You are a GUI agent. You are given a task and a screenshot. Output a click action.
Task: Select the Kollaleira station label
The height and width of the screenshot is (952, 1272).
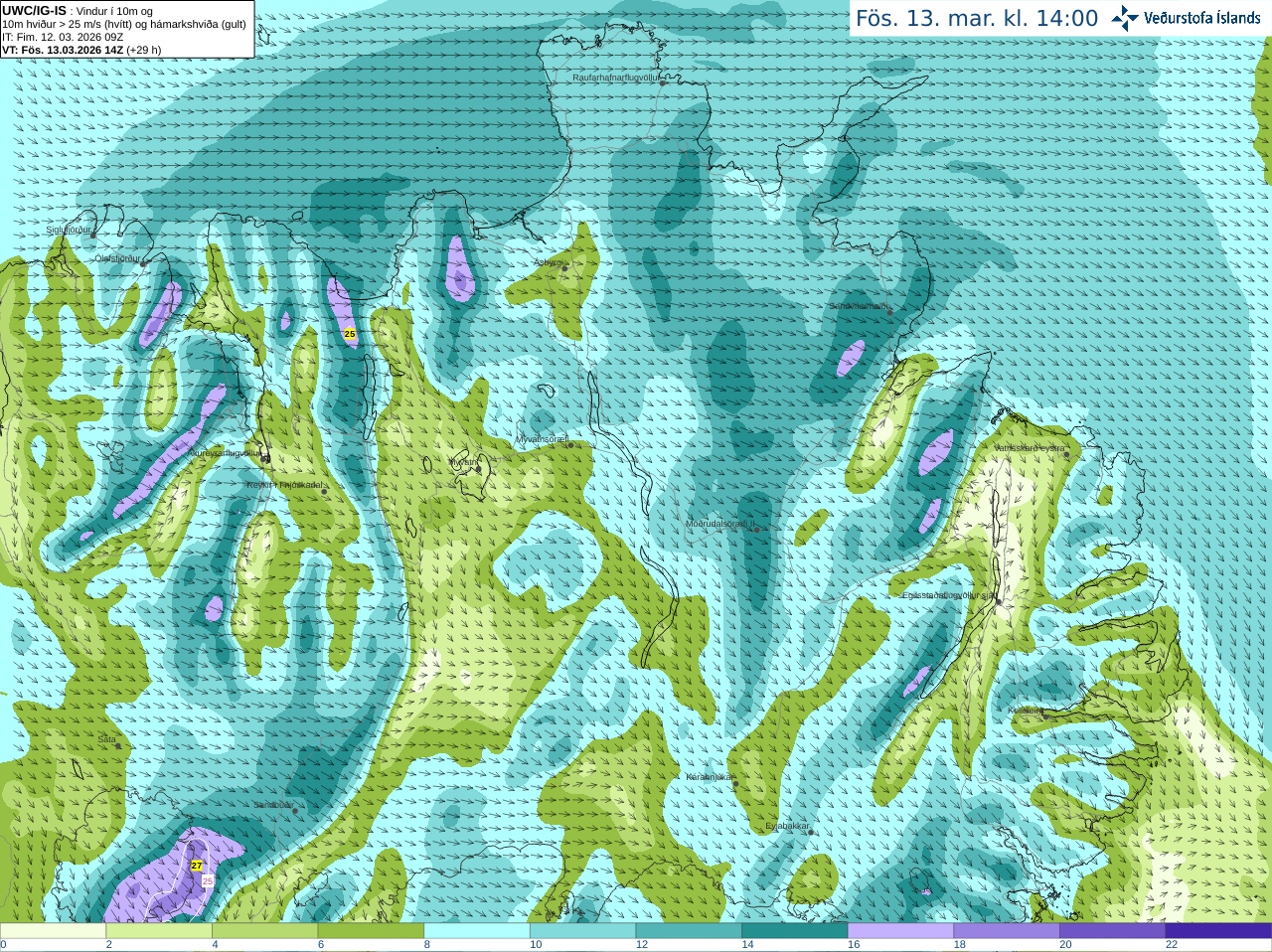pyautogui.click(x=1026, y=711)
